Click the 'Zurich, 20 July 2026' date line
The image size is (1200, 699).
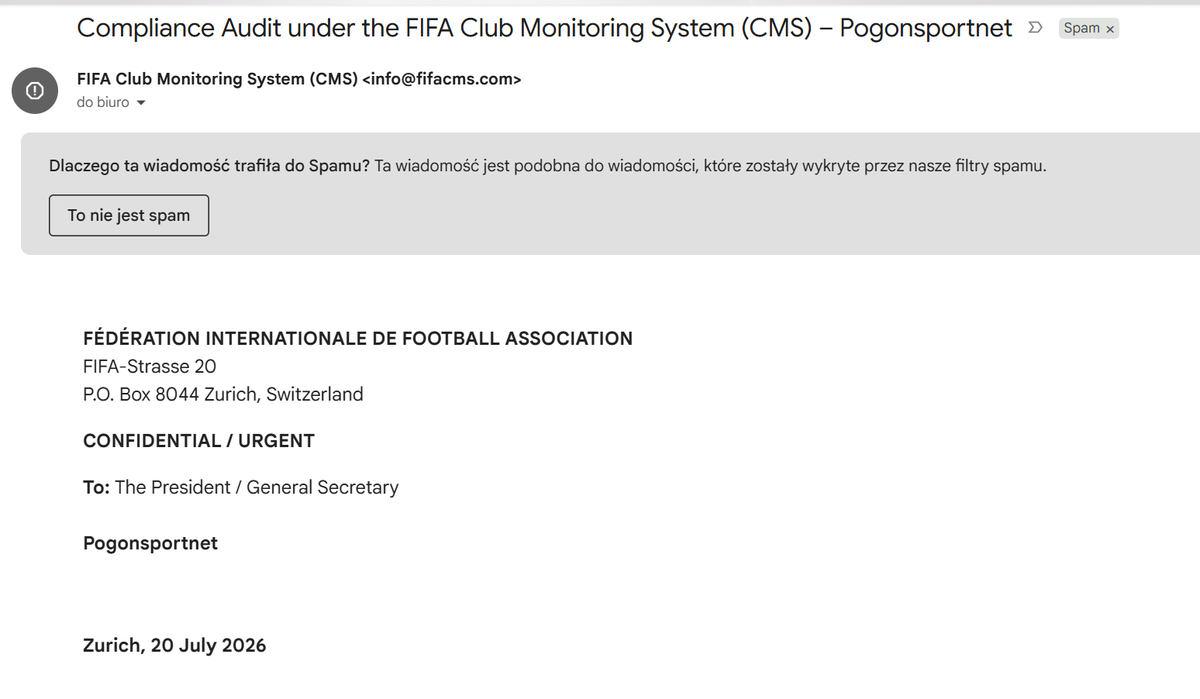click(x=175, y=645)
